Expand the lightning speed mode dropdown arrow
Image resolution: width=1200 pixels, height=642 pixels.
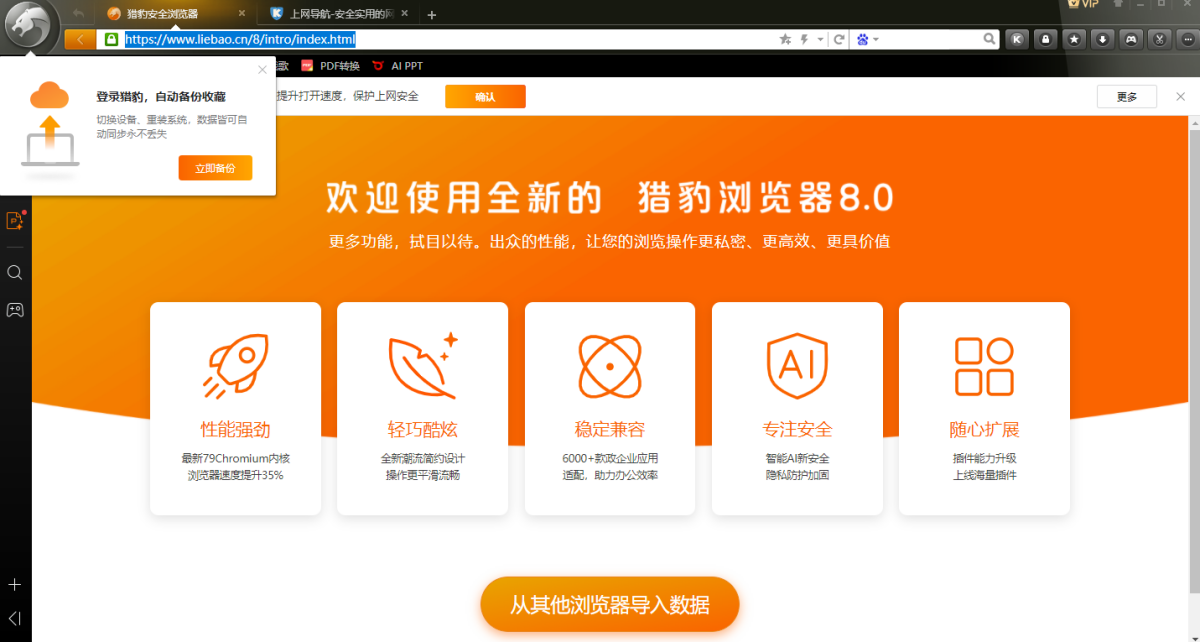click(820, 40)
